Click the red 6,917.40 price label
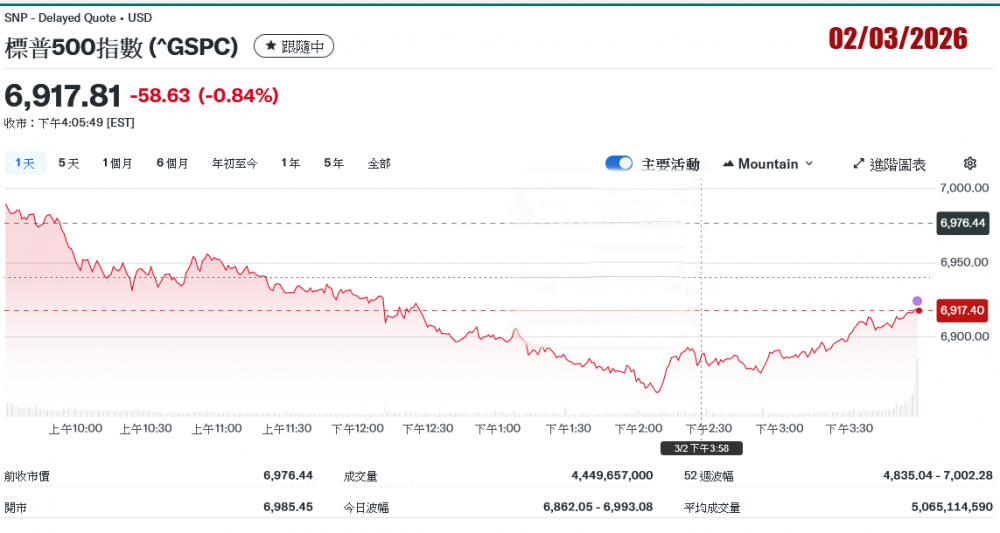1000x533 pixels. coord(962,311)
